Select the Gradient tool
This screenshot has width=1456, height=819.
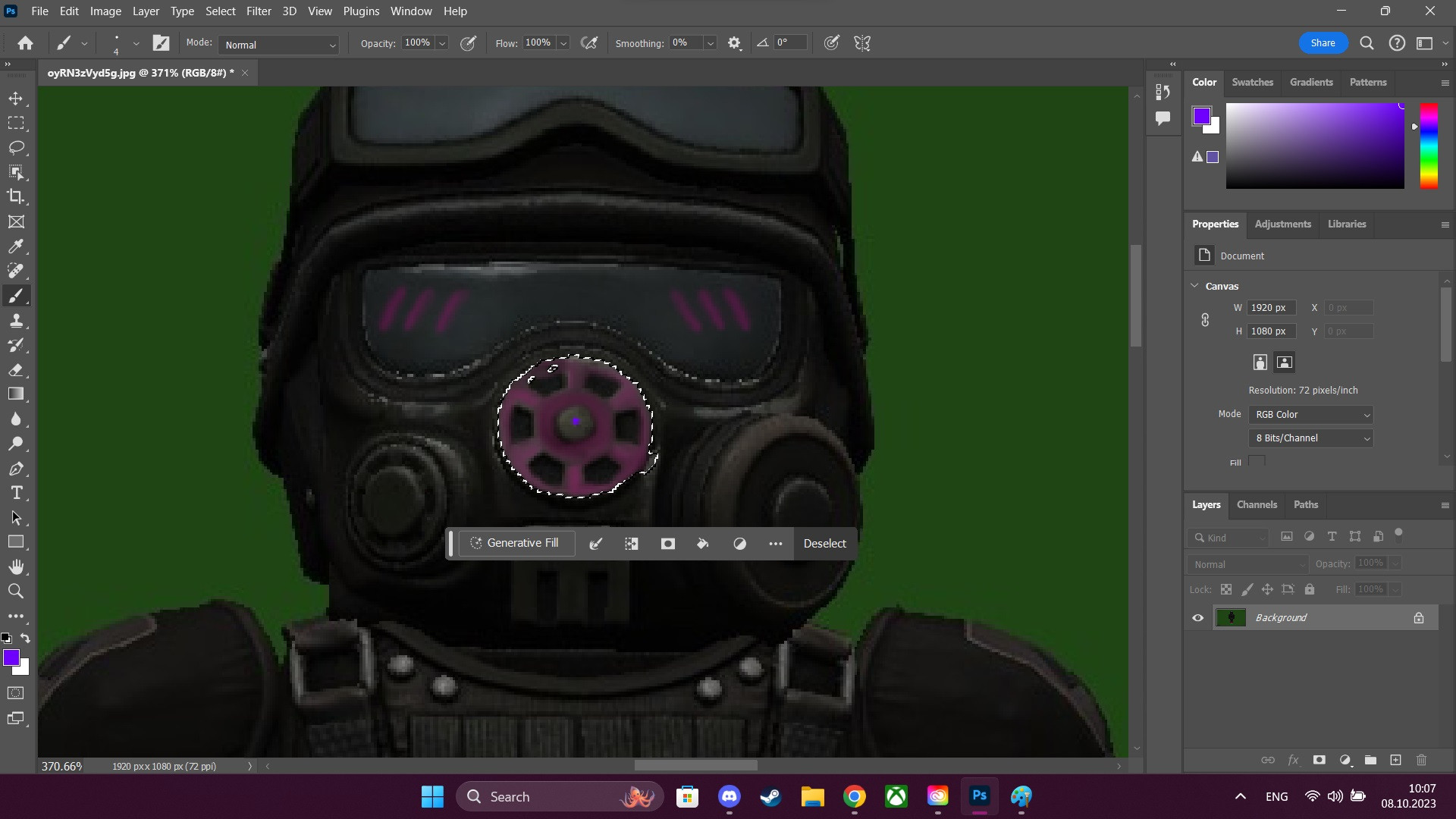[16, 394]
